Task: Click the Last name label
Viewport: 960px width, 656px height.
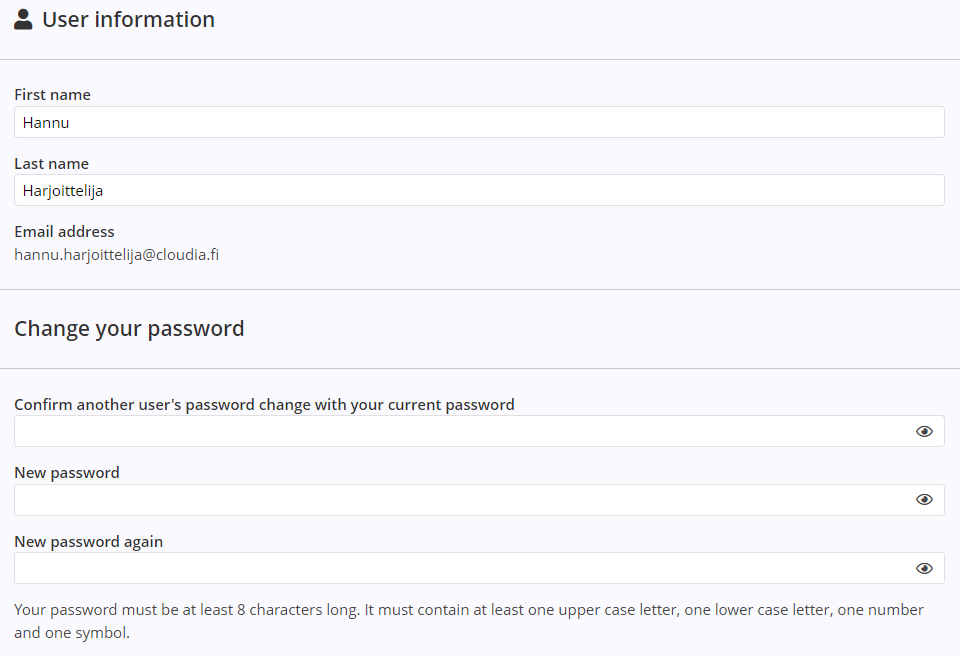Action: point(51,164)
